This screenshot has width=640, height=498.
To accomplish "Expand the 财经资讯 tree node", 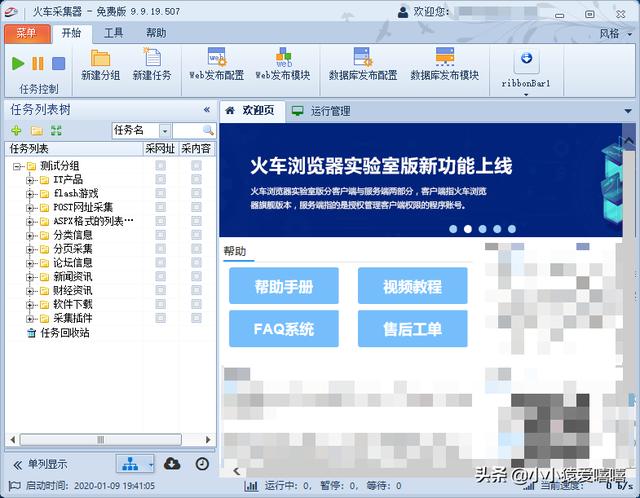I will [30, 291].
